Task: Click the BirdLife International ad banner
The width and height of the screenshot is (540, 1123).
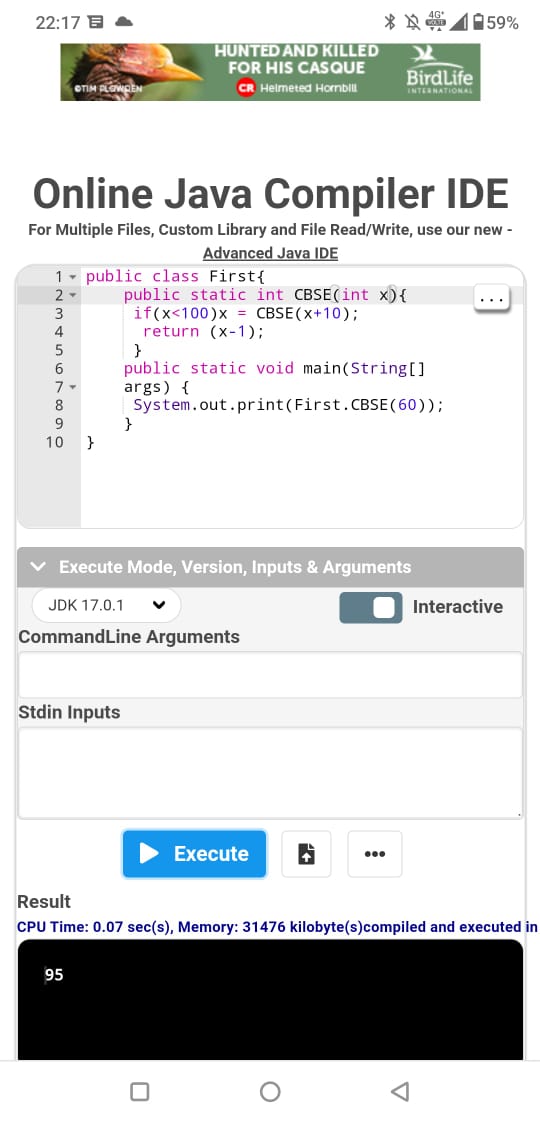Action: coord(270,72)
